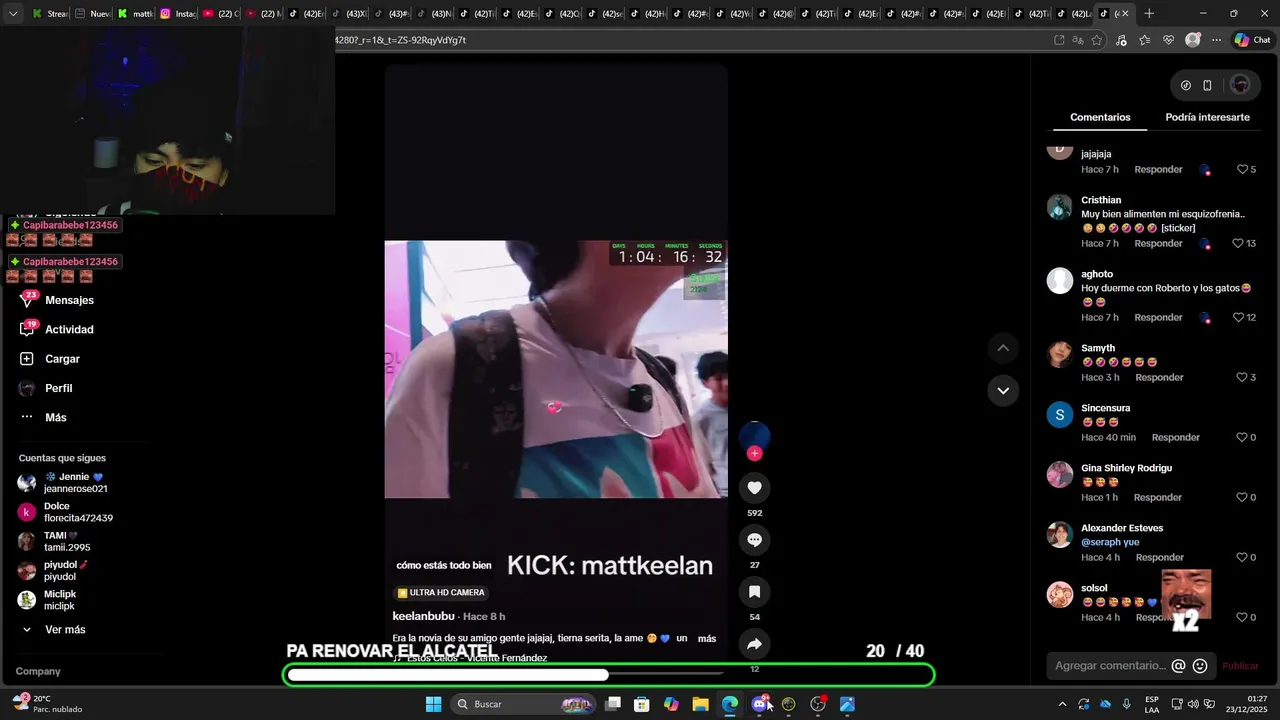Insert a mention with the @ icon

tap(1178, 666)
